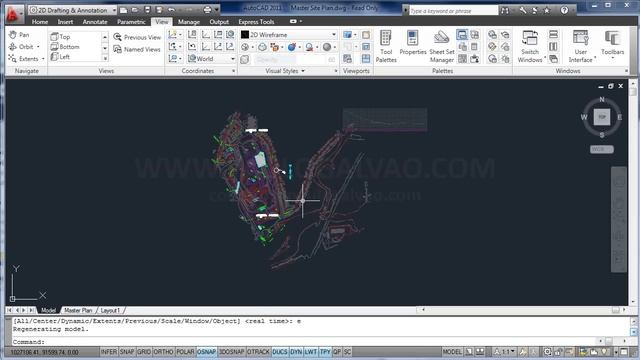Toggle DYN dynamic input in status bar
Image resolution: width=640 pixels, height=360 pixels.
(296, 352)
